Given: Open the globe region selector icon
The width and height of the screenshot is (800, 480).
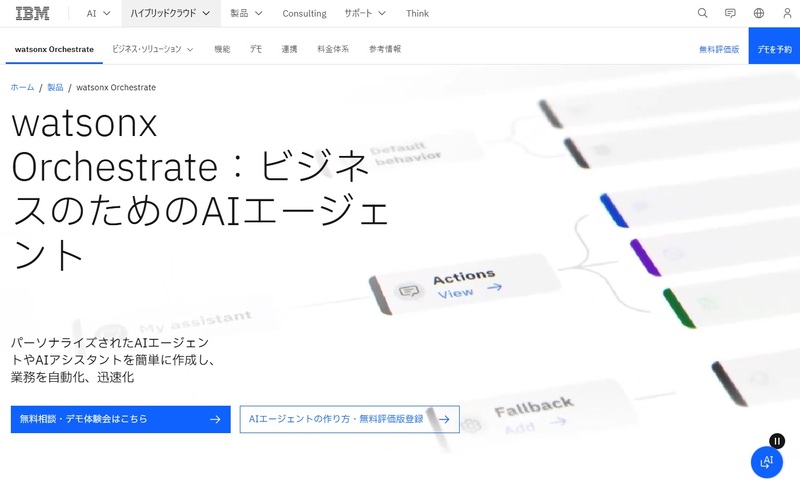Looking at the screenshot, I should click(x=759, y=13).
